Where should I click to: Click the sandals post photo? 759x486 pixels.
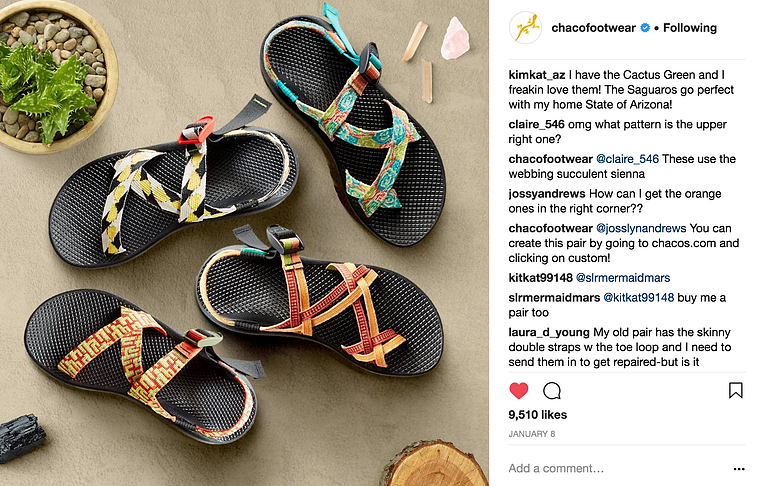tap(244, 243)
